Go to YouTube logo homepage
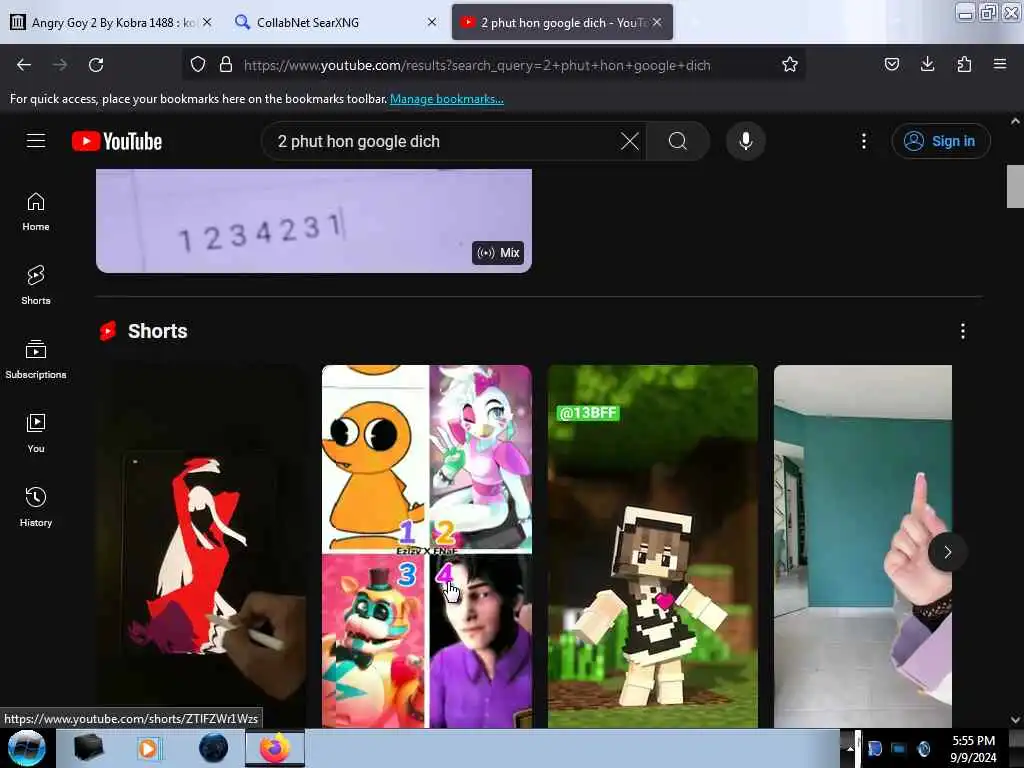 117,141
